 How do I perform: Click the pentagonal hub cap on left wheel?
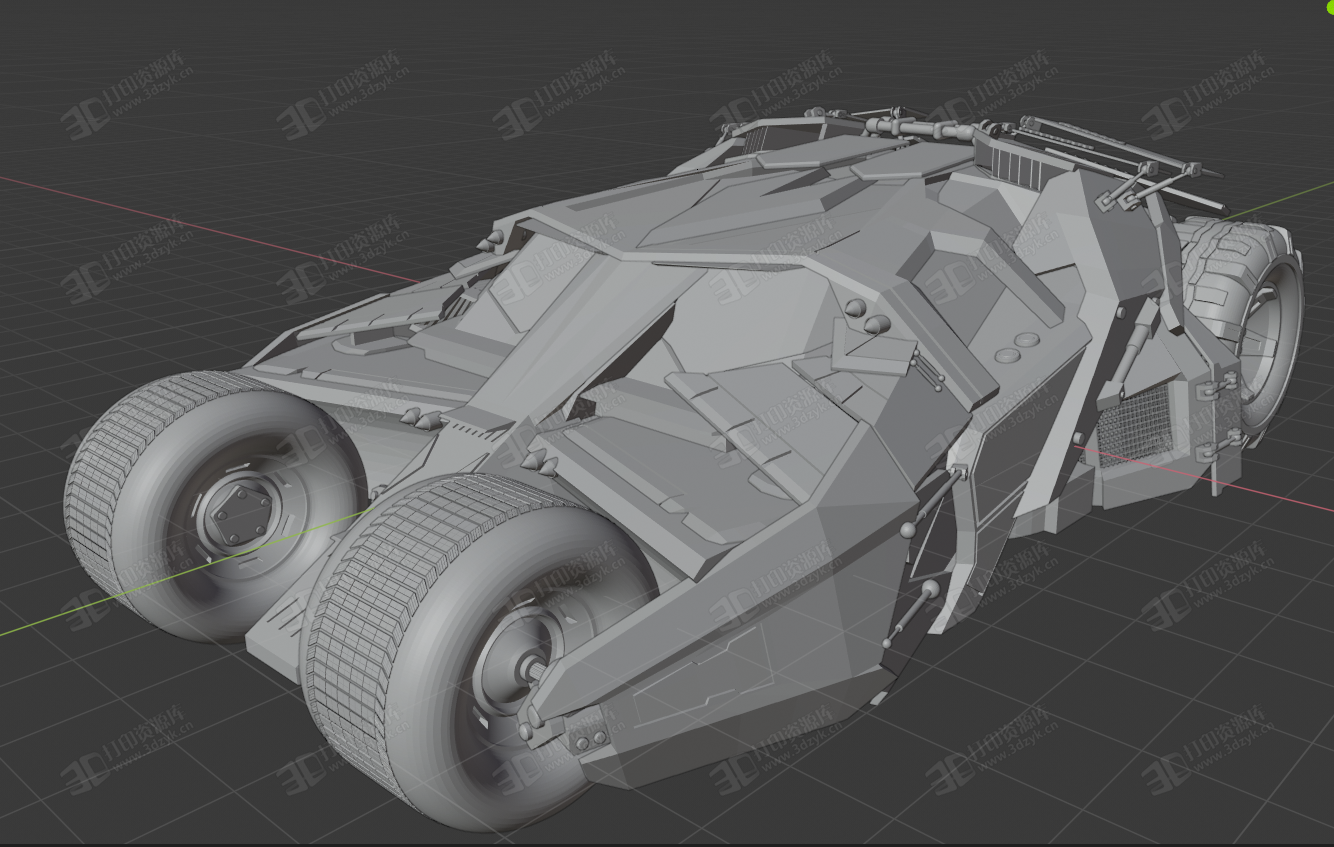239,514
